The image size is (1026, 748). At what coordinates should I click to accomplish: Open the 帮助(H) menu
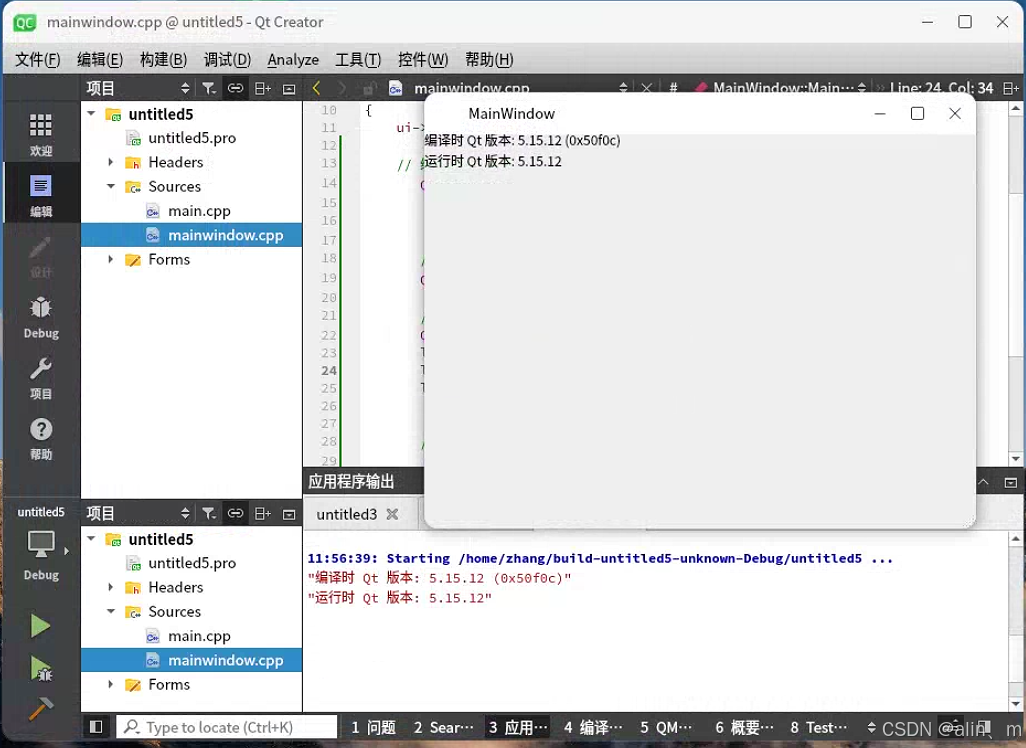pos(489,60)
